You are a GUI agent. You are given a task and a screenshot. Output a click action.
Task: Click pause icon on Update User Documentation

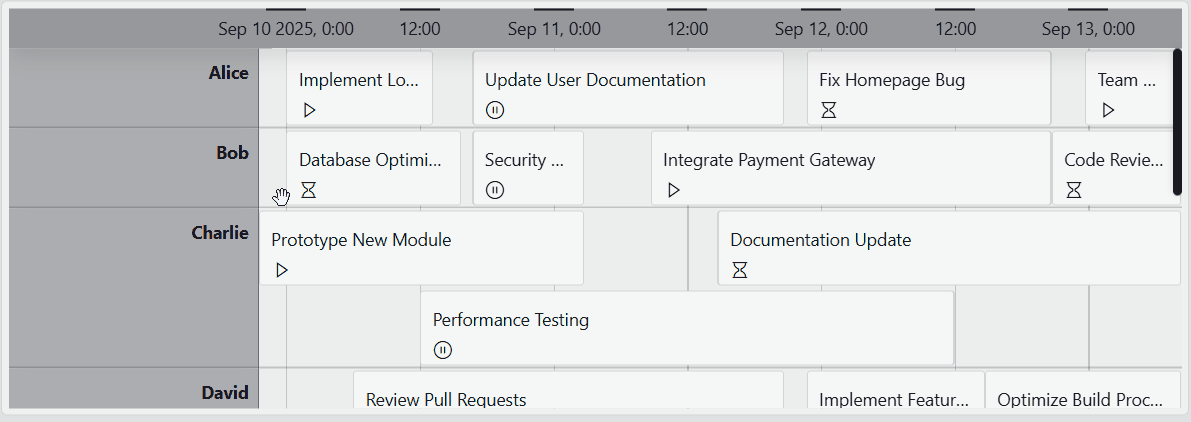tap(494, 110)
